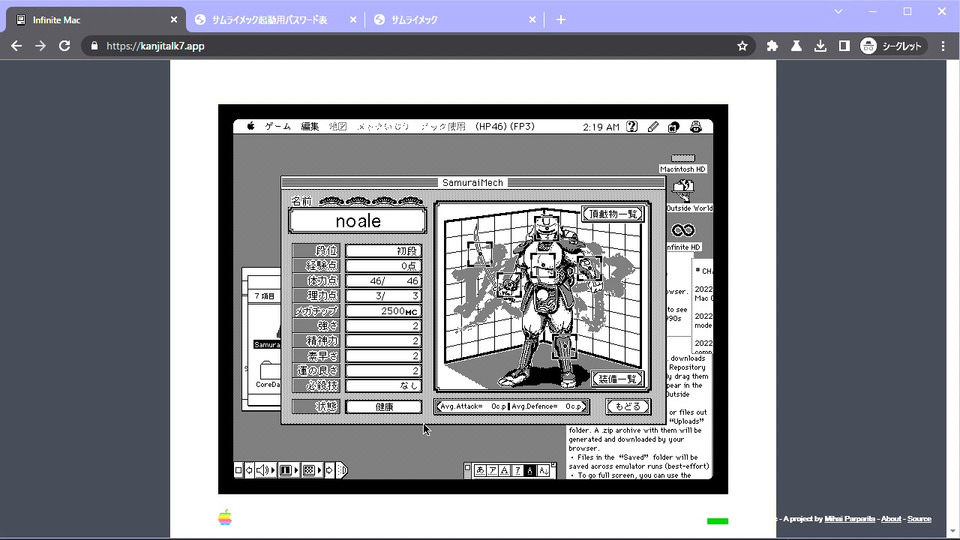Click the Control Strip right scroll arrow
The width and height of the screenshot is (960, 540).
coord(329,470)
